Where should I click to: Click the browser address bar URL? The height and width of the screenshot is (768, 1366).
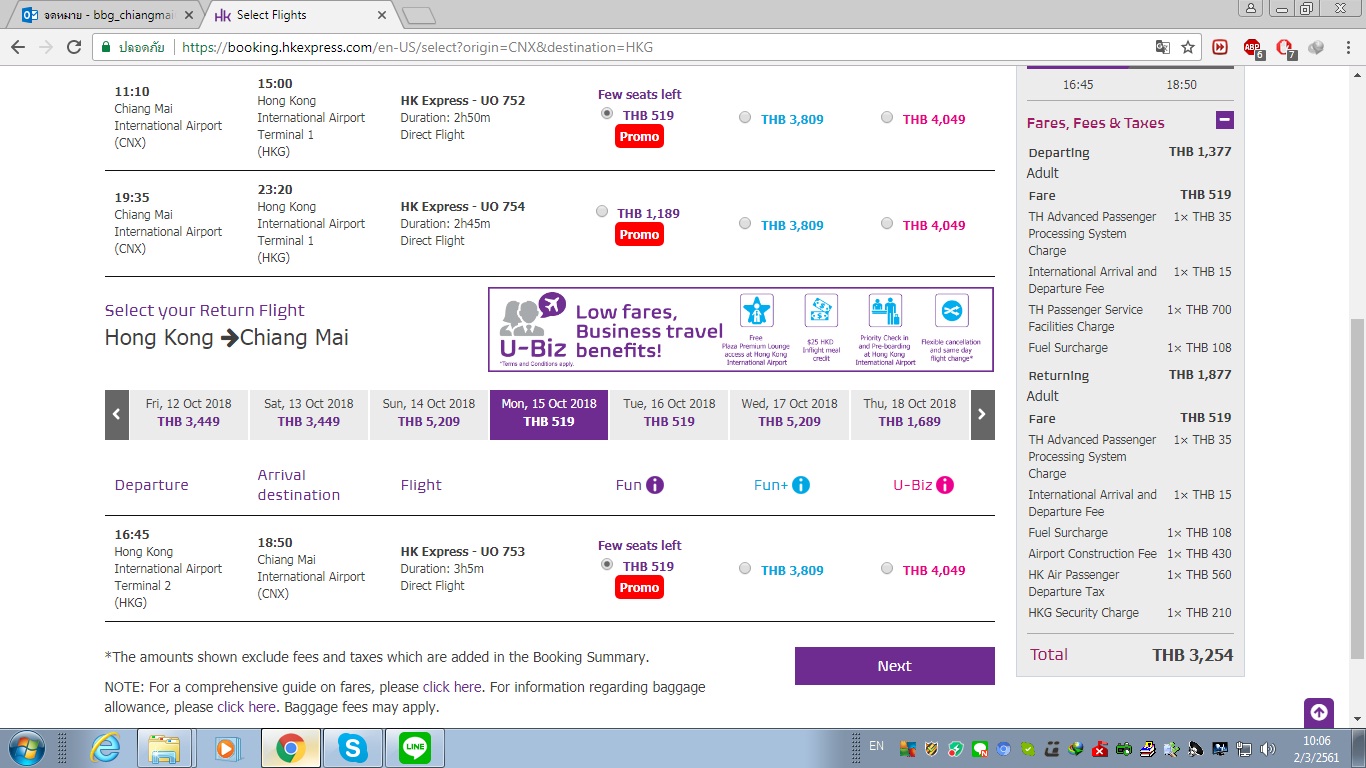coord(417,47)
